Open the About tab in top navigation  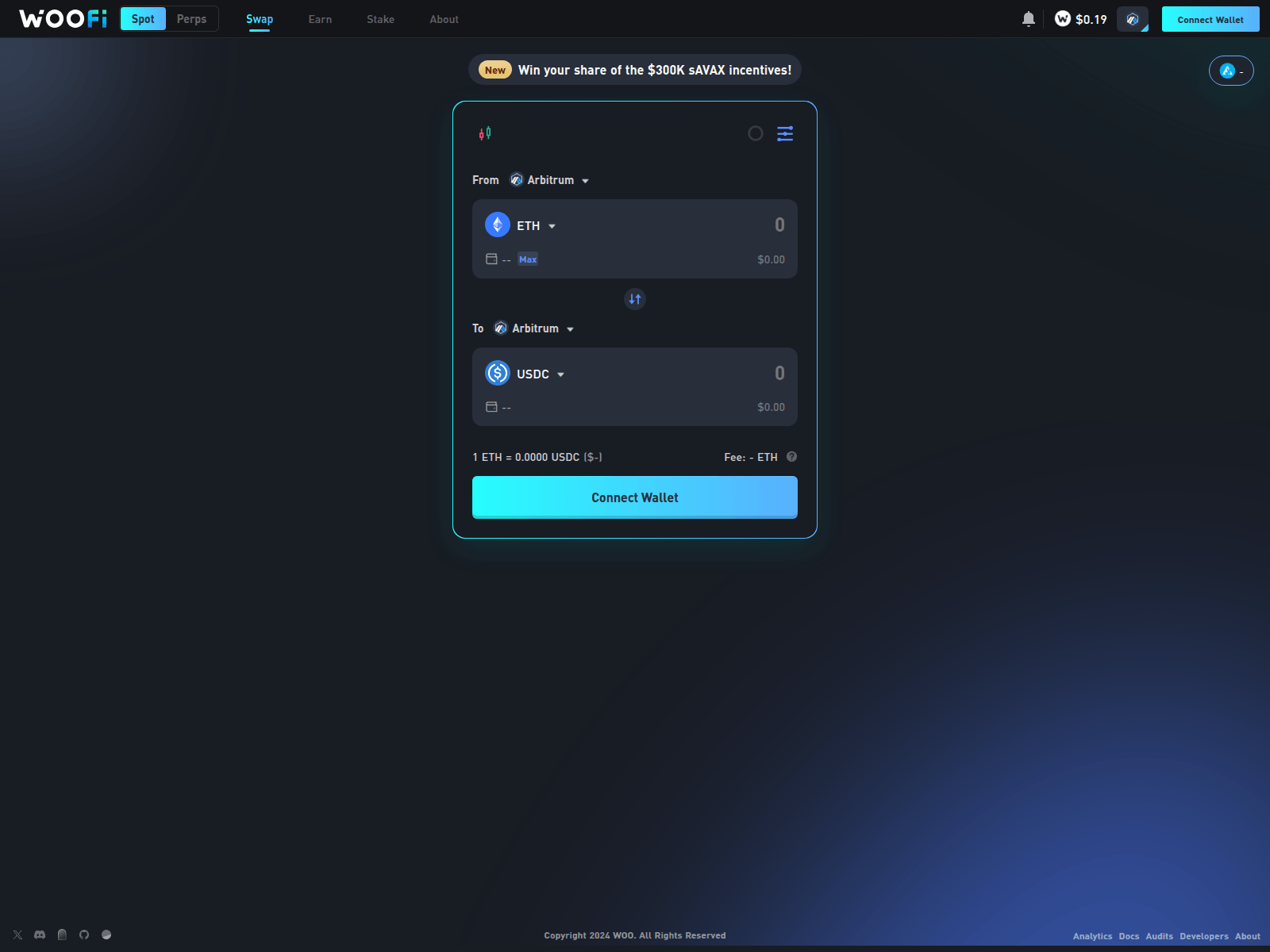(444, 19)
